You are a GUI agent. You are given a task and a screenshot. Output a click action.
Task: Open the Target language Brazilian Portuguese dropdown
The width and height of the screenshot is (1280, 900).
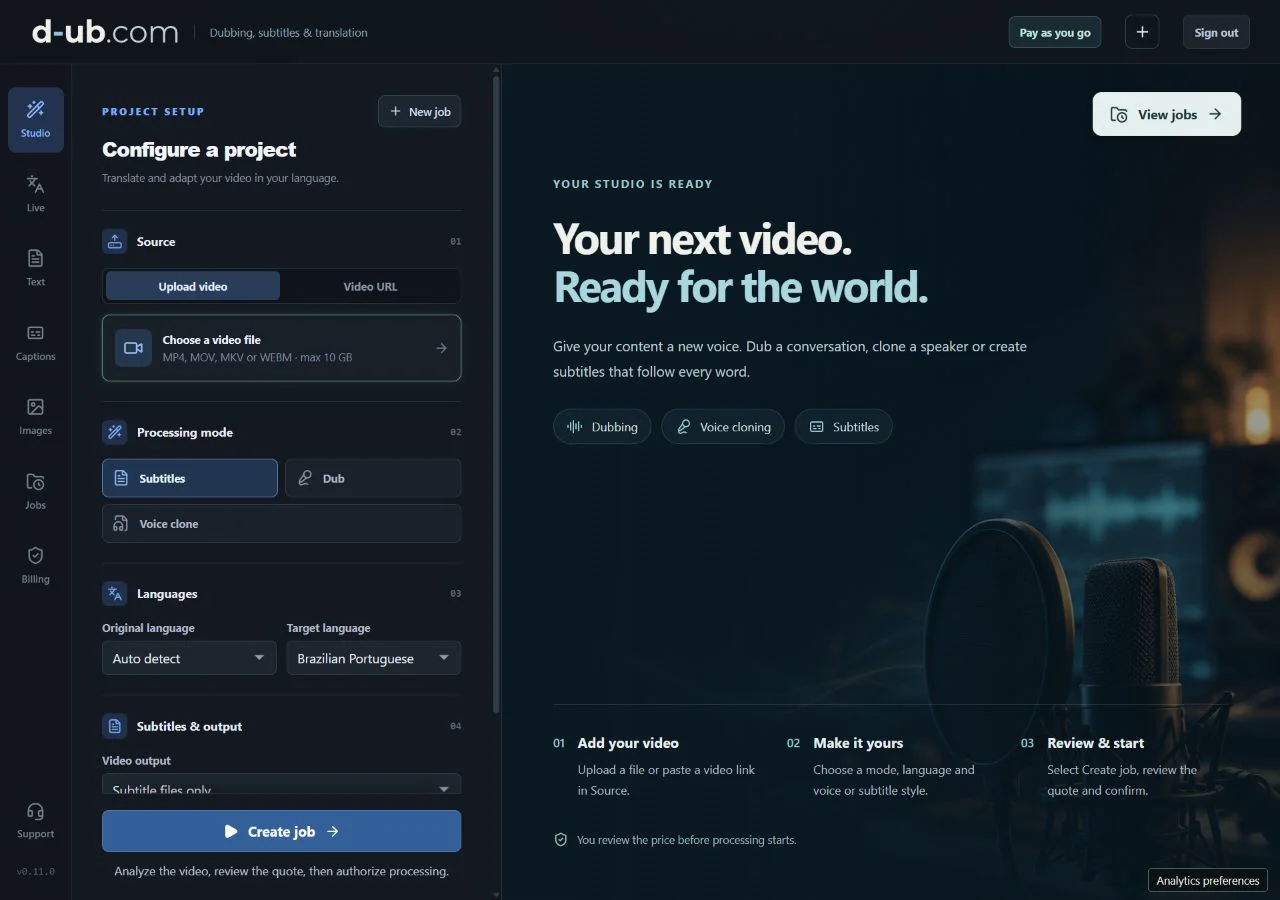click(x=374, y=658)
